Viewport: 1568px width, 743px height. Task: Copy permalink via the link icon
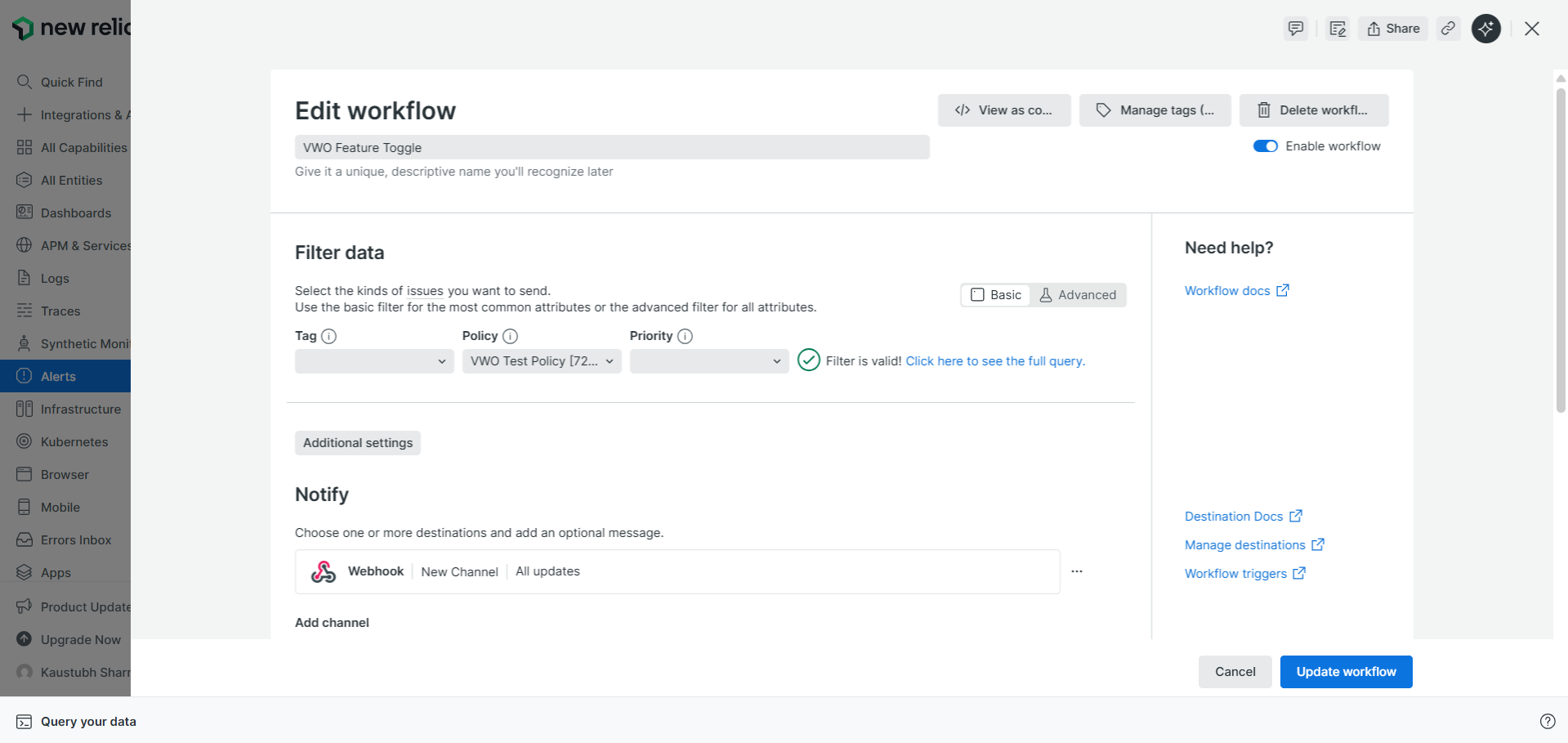[x=1449, y=29]
